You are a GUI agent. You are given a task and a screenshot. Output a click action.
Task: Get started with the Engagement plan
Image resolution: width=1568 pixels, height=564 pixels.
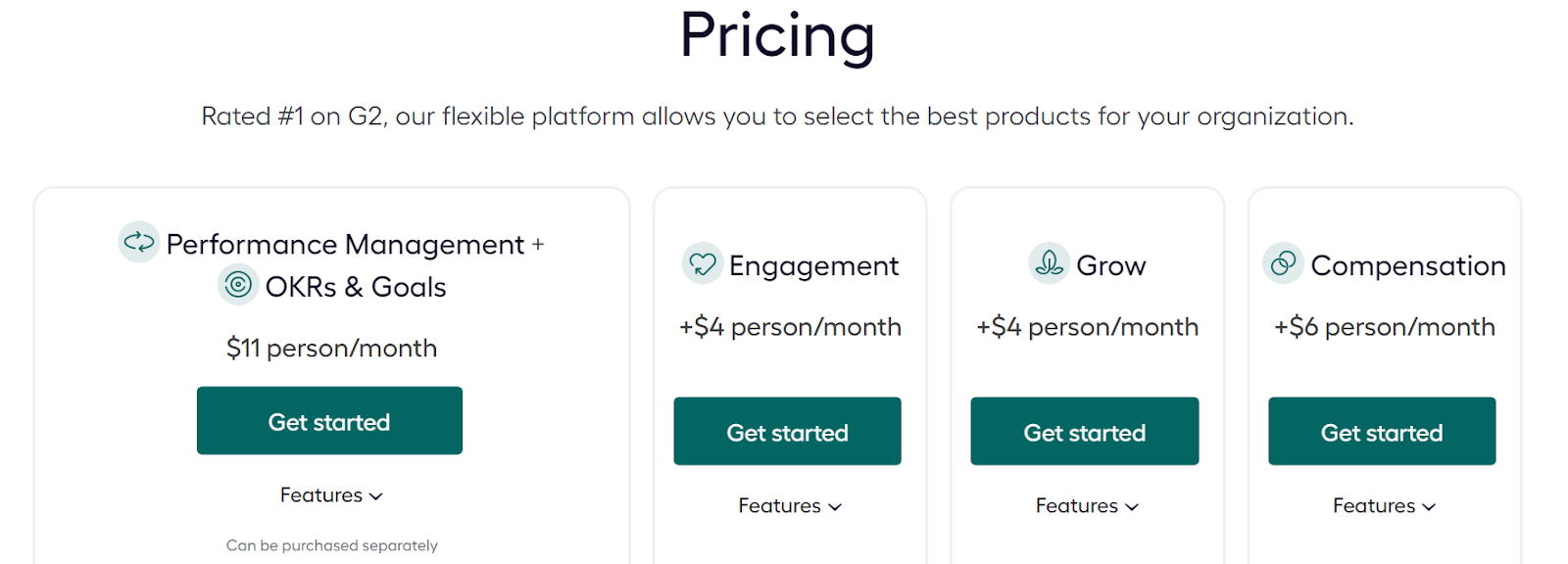pos(787,432)
